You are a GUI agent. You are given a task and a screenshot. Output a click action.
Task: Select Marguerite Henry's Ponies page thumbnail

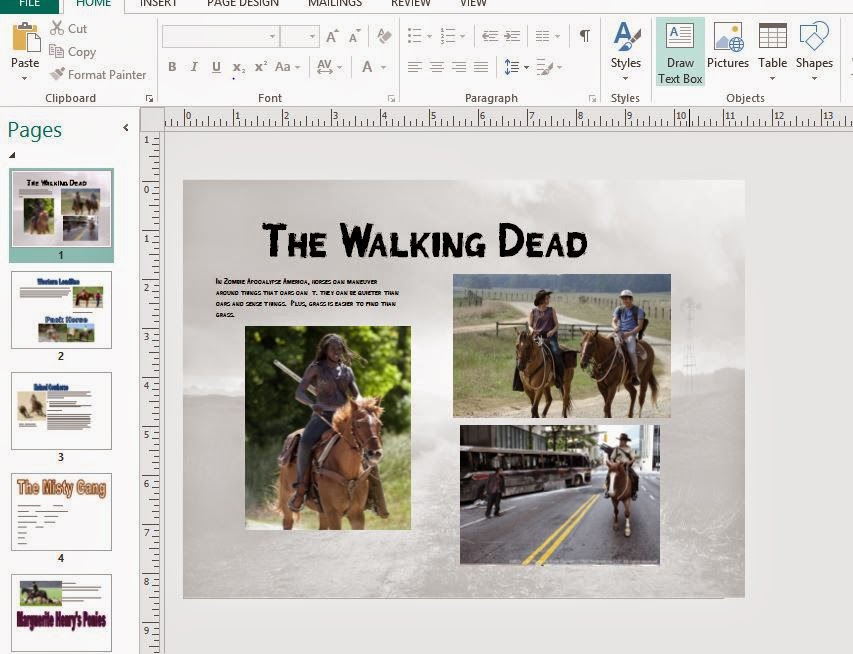coord(61,613)
